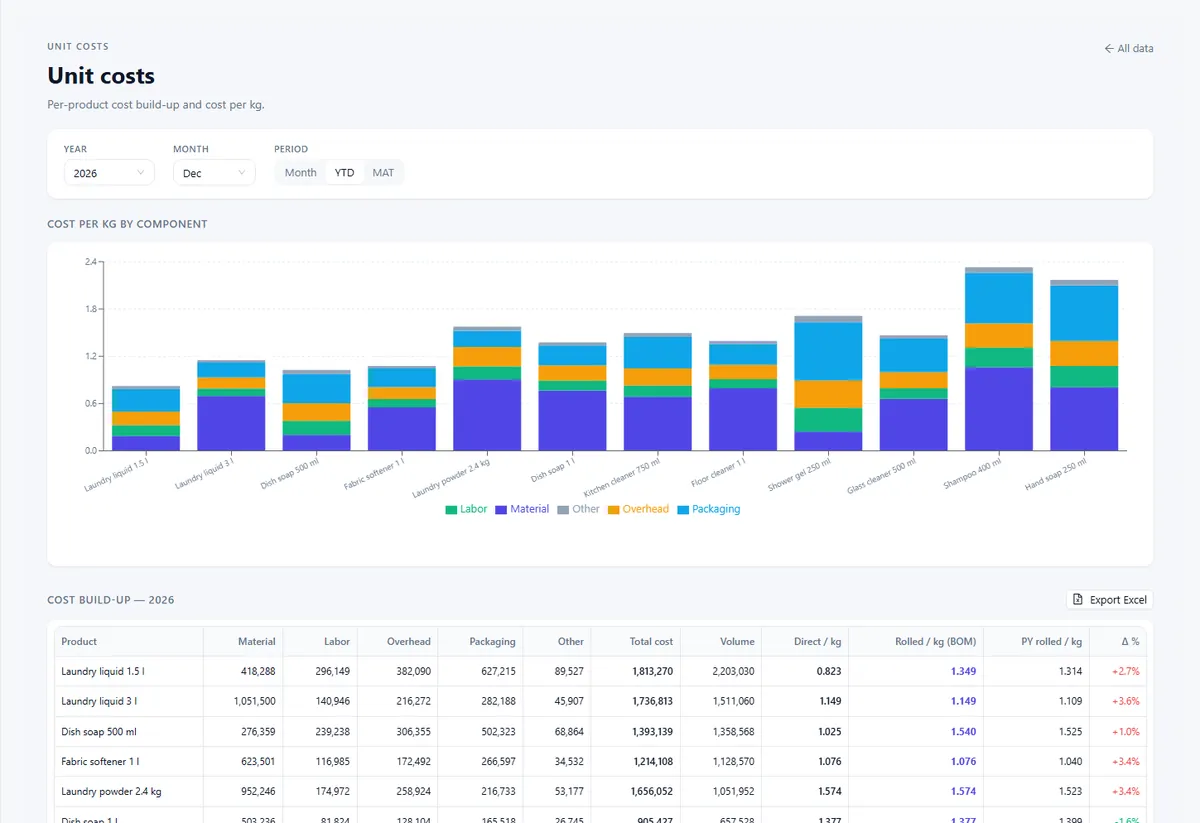Toggle the Other legend swatch
1200x823 pixels.
pyautogui.click(x=563, y=510)
